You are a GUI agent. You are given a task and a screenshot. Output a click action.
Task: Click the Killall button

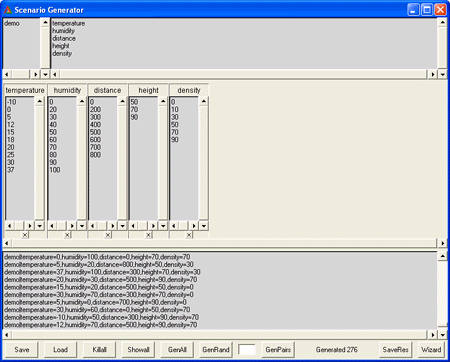99,350
